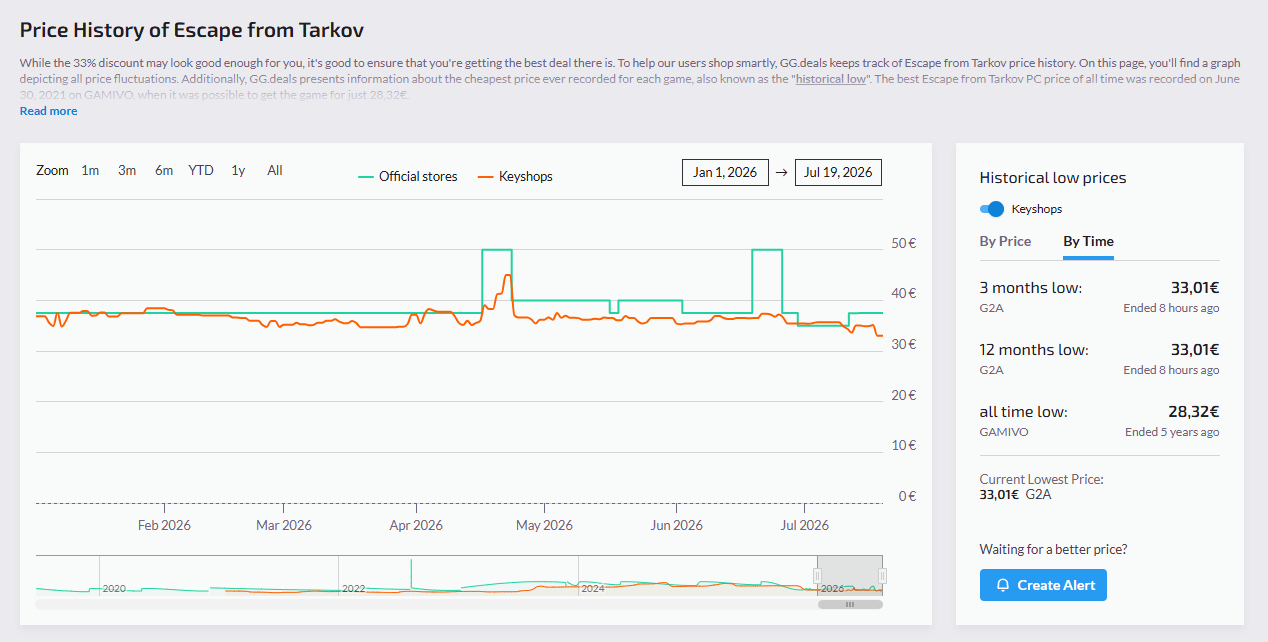Click the bell icon on Create Alert

coord(1003,585)
